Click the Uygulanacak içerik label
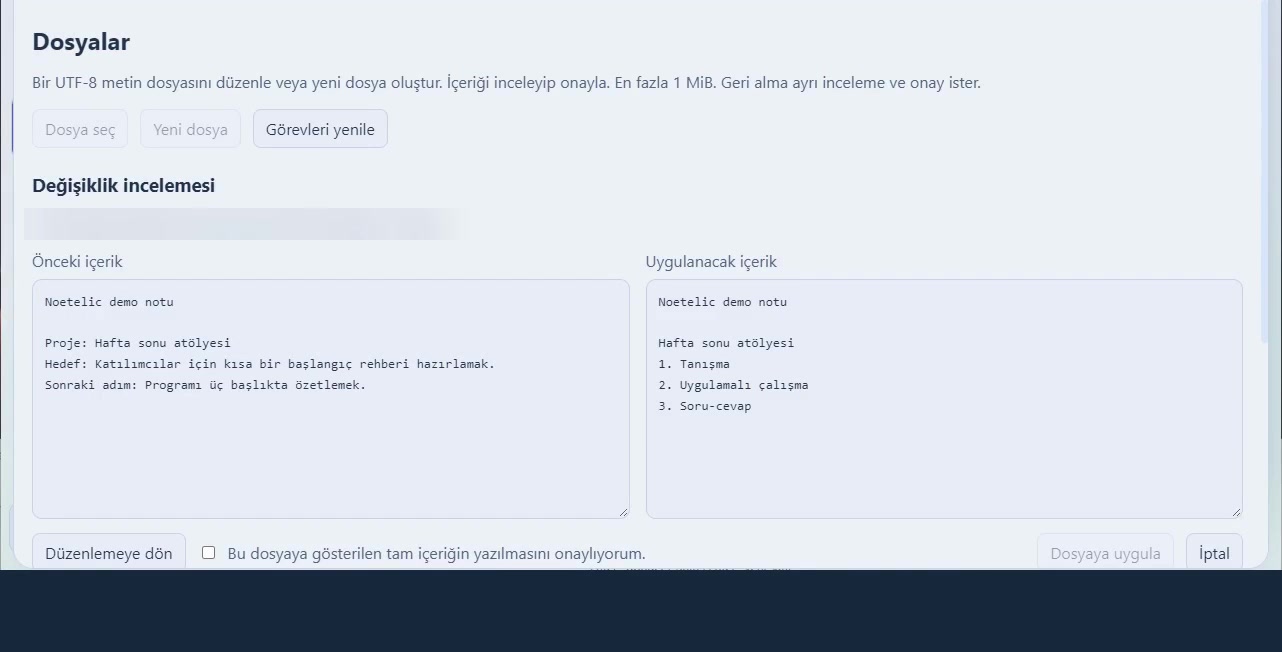 711,261
